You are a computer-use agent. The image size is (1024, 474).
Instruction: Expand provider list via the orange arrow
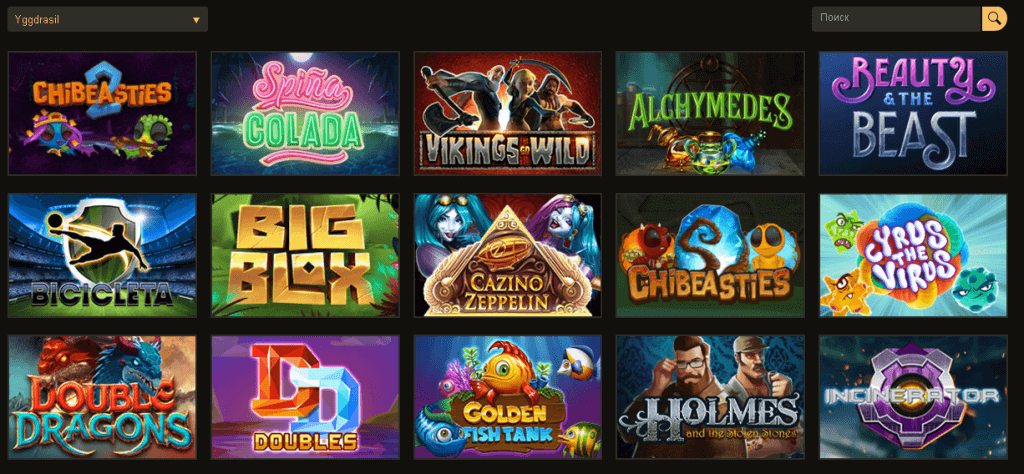click(196, 20)
